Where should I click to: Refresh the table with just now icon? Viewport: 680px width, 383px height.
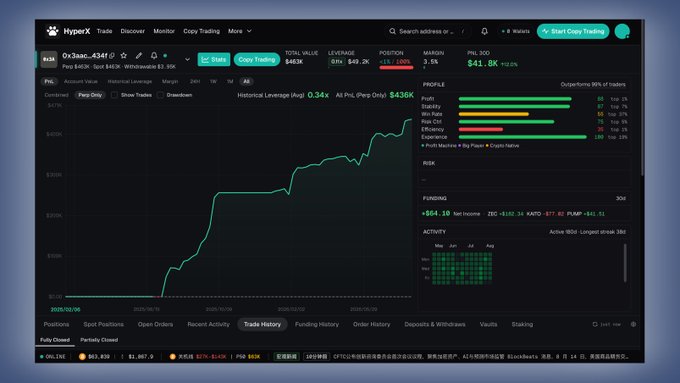[595, 324]
